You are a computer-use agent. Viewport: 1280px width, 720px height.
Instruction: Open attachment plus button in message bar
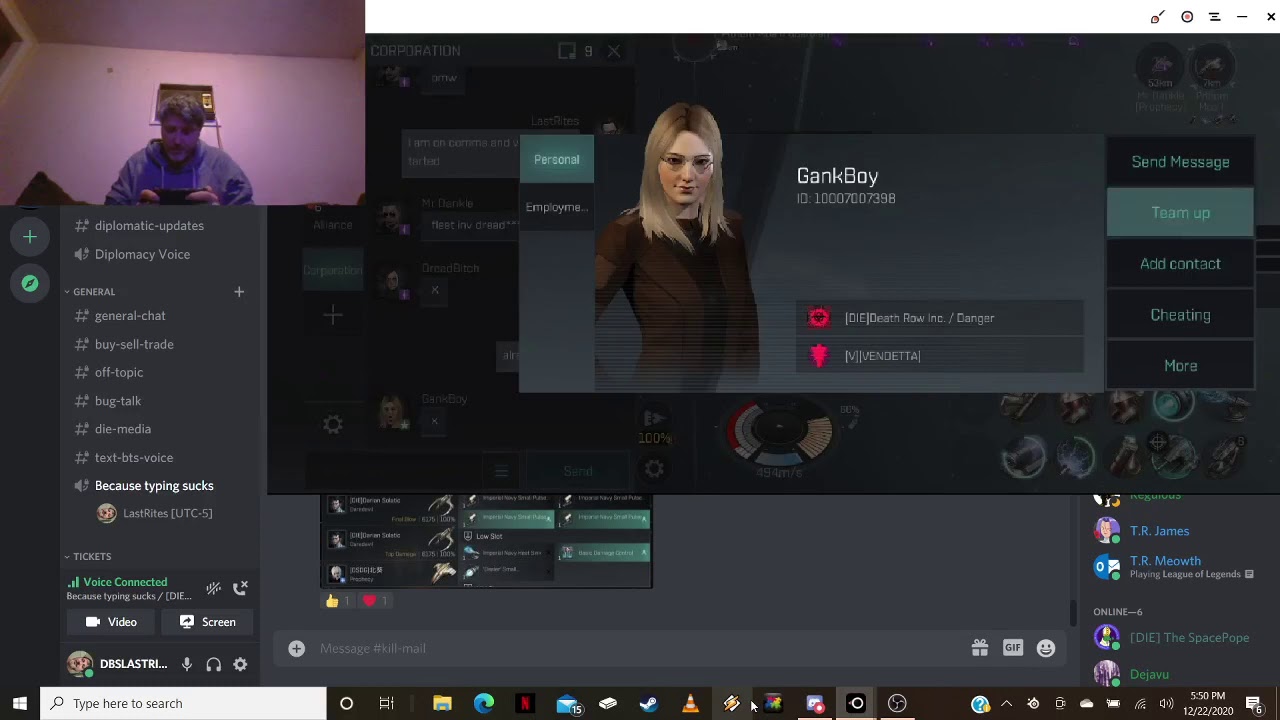tap(296, 648)
